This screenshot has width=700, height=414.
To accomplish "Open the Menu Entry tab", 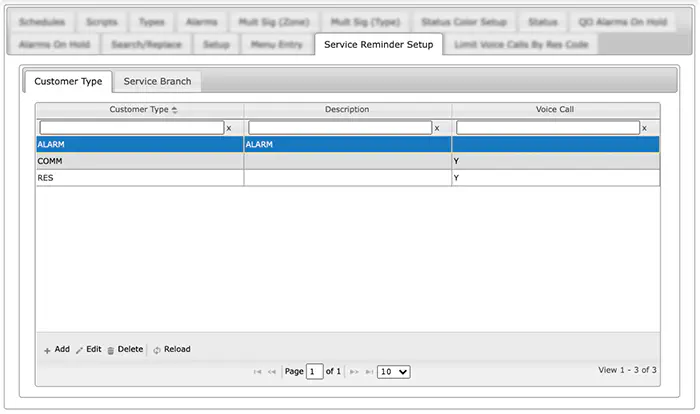I will coord(277,45).
